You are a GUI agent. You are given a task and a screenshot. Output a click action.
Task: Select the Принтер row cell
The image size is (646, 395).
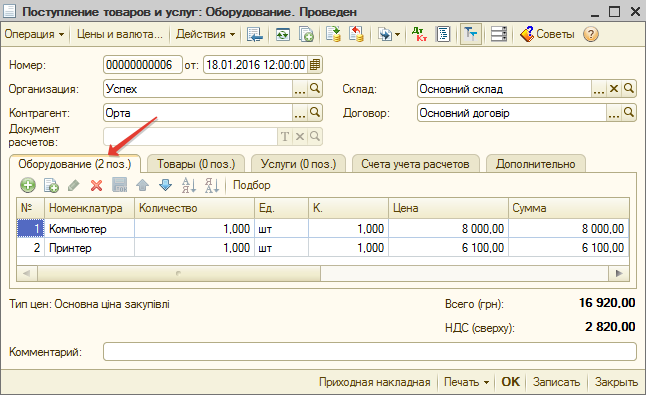tap(89, 248)
